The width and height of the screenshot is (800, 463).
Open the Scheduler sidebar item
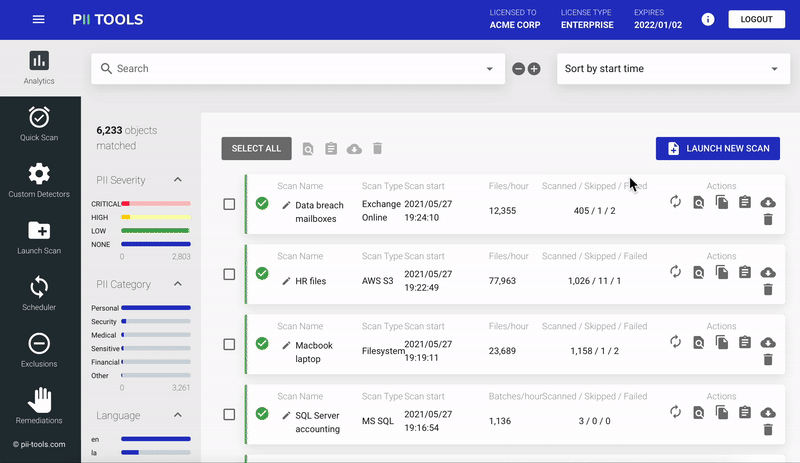point(39,294)
